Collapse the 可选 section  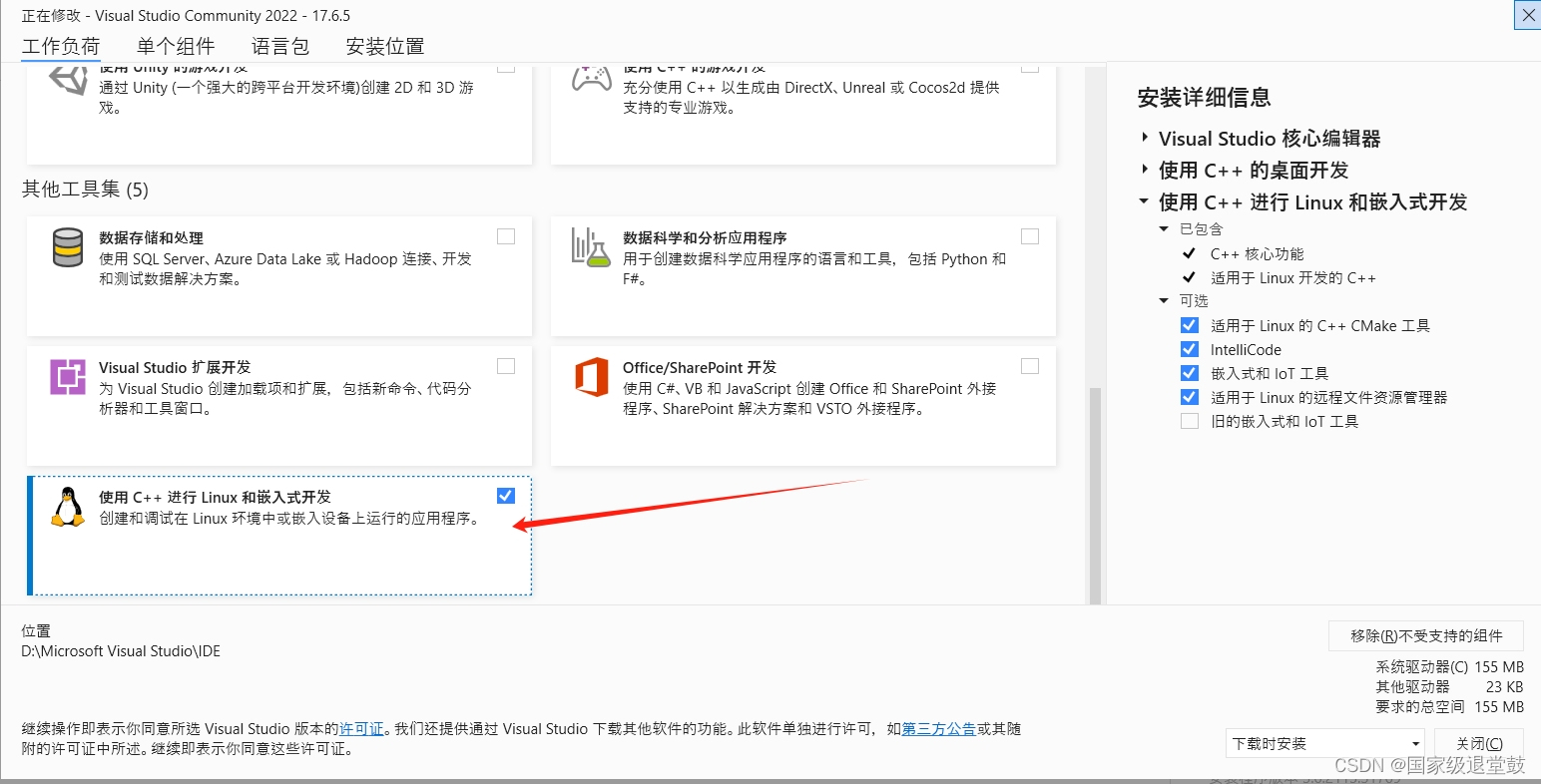[x=1164, y=301]
